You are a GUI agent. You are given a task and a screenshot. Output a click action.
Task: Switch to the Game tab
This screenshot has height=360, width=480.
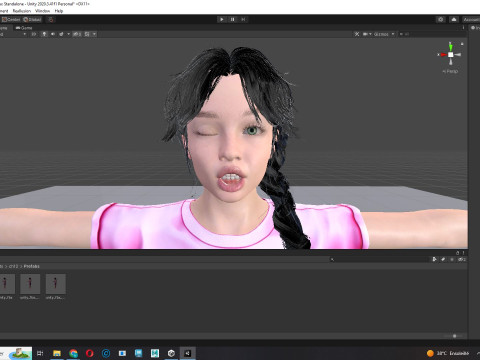24,28
